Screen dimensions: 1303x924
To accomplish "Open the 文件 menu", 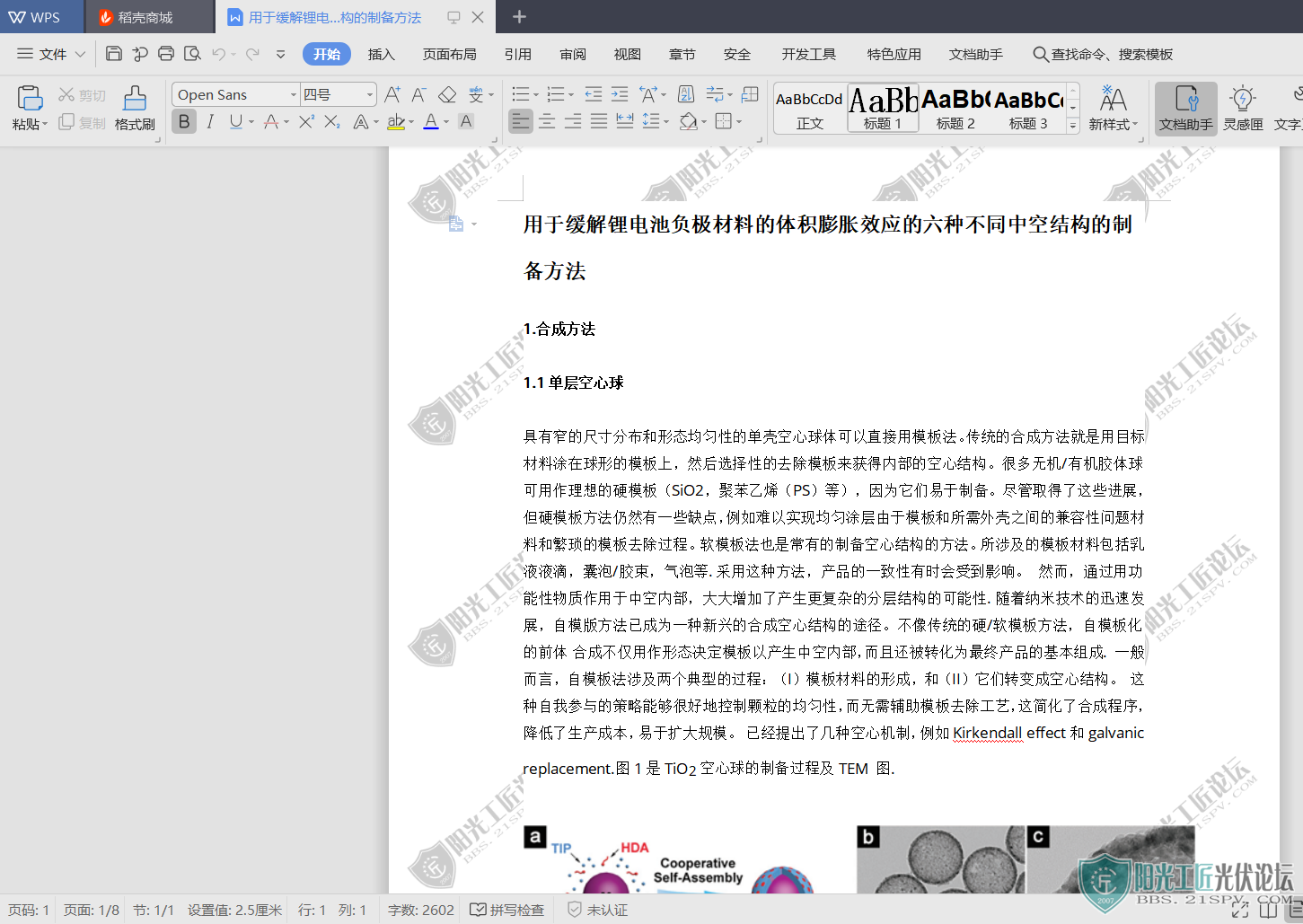I will click(x=51, y=54).
